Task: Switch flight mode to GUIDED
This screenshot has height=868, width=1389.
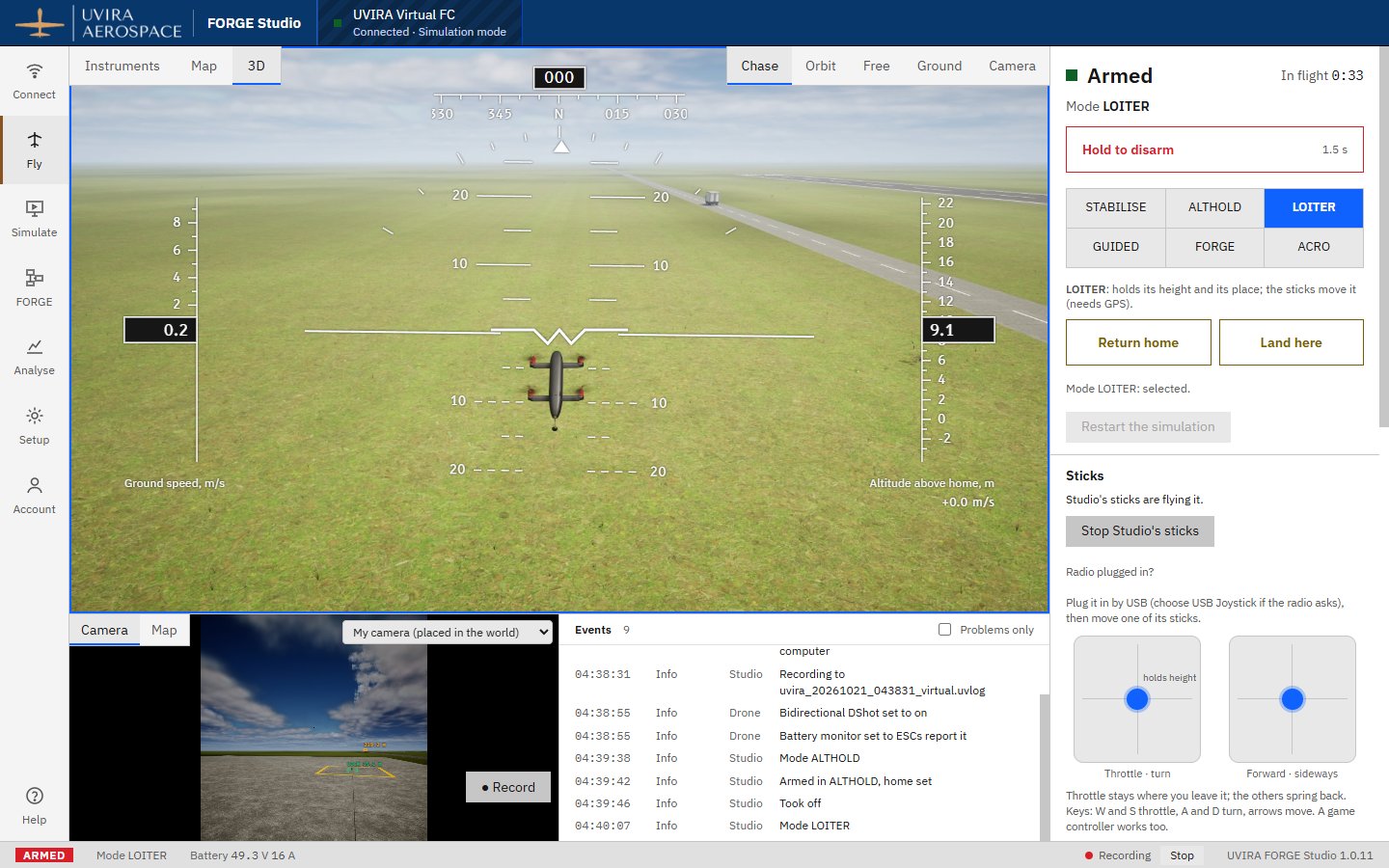Action: pyautogui.click(x=1116, y=247)
